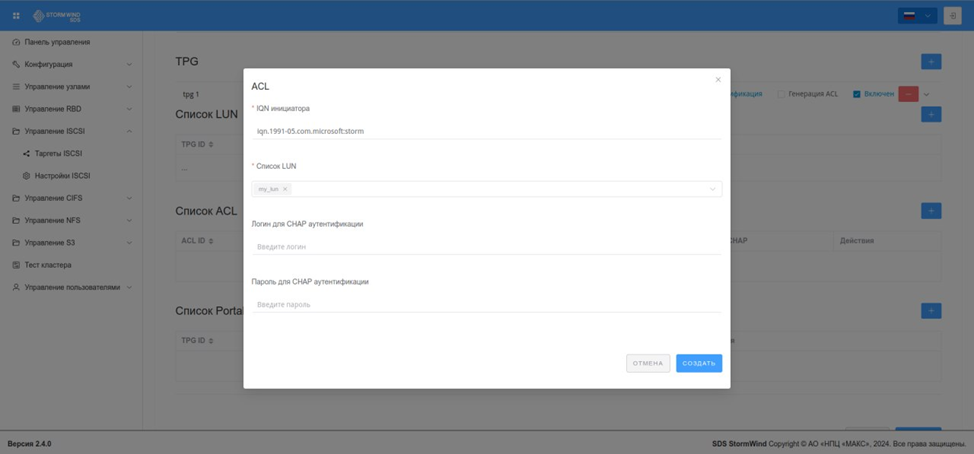The width and height of the screenshot is (974, 454).
Task: Click the Управление ISCSI folder icon
Action: tap(16, 132)
